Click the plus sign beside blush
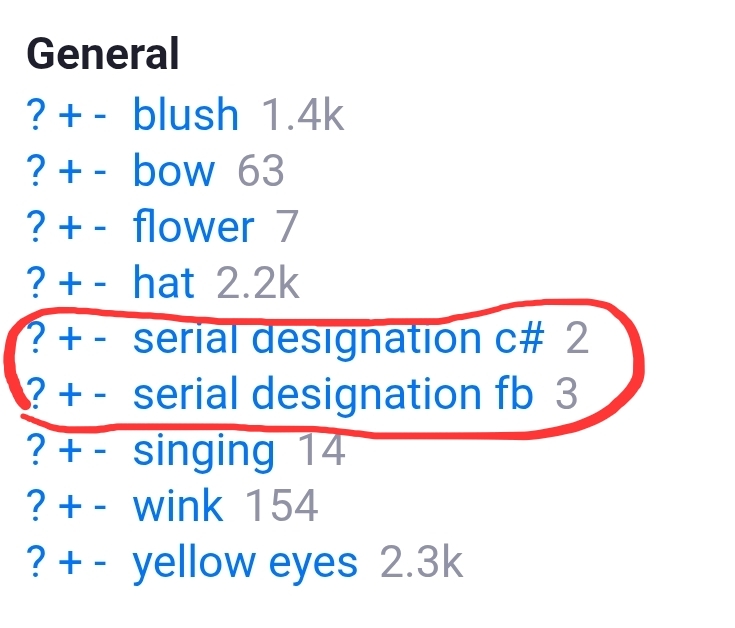This screenshot has width=735, height=628. (x=69, y=117)
